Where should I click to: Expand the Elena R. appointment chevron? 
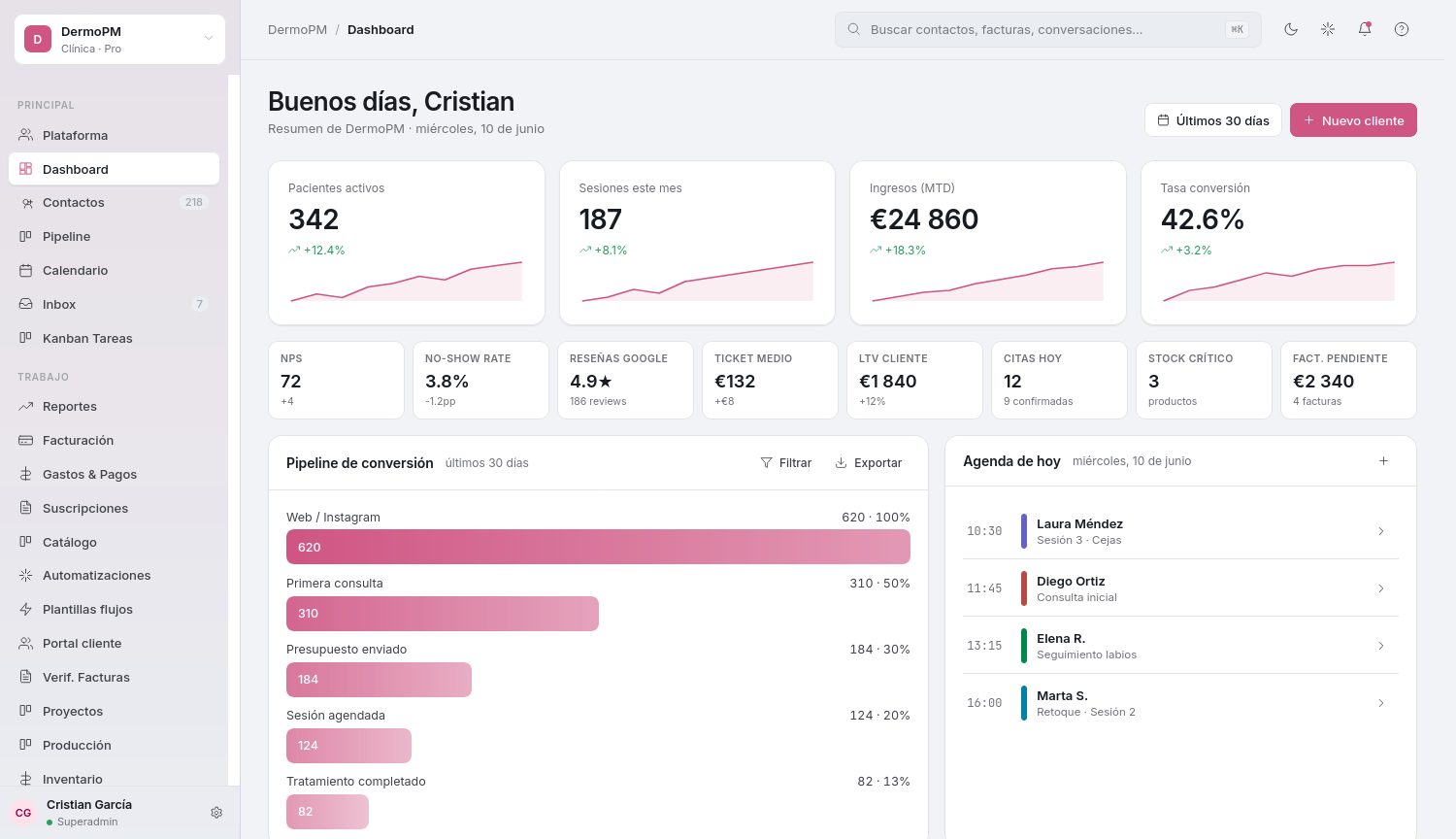pos(1381,646)
